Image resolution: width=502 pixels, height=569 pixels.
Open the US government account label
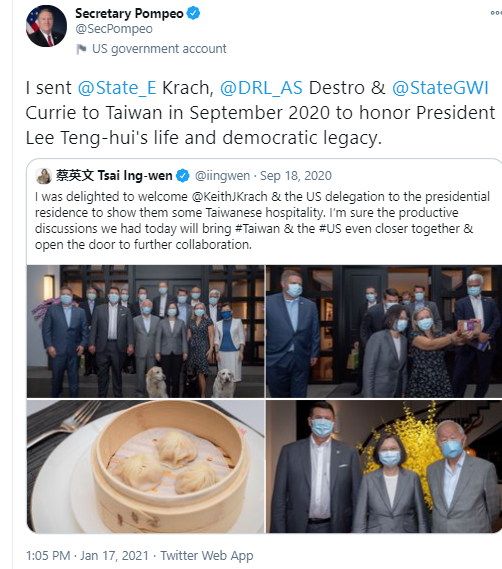coord(159,49)
